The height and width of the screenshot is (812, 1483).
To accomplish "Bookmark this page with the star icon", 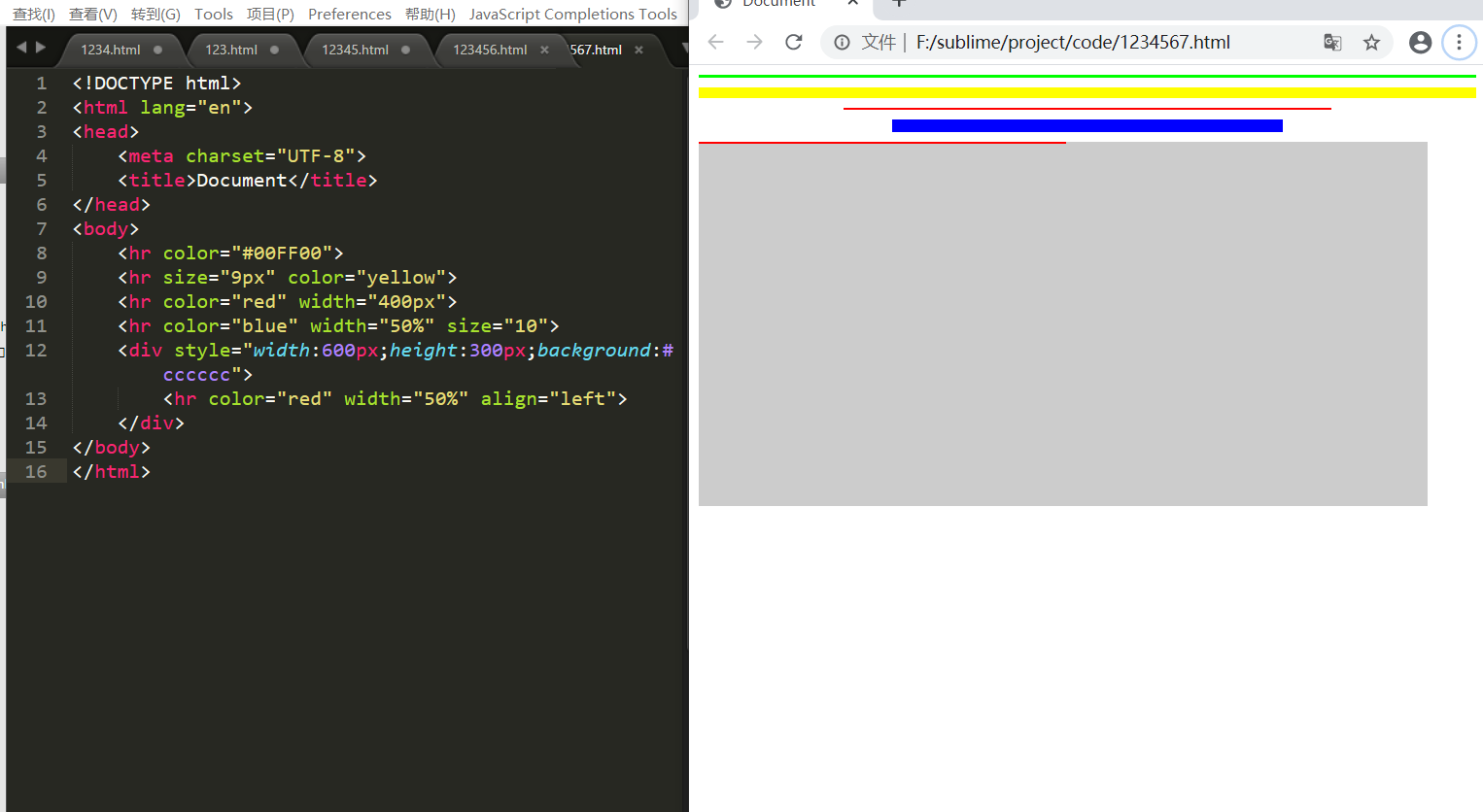I will pos(1371,42).
